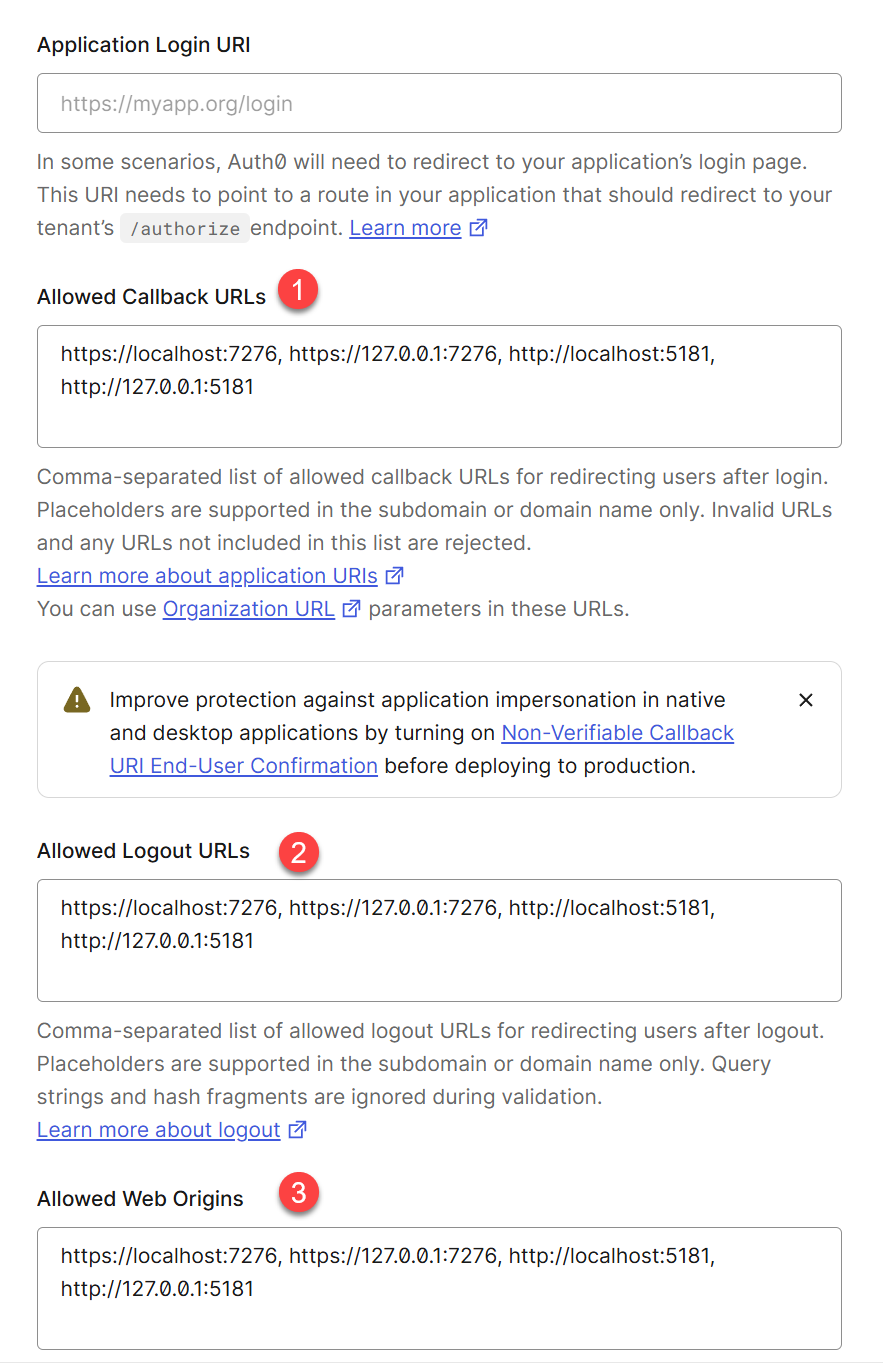Click the Application Login URI input field
This screenshot has height=1368, width=883.
tap(438, 103)
